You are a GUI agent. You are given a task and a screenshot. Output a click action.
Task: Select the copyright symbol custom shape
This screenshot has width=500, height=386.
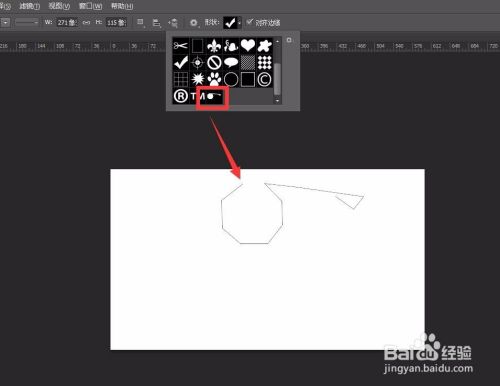tap(265, 79)
